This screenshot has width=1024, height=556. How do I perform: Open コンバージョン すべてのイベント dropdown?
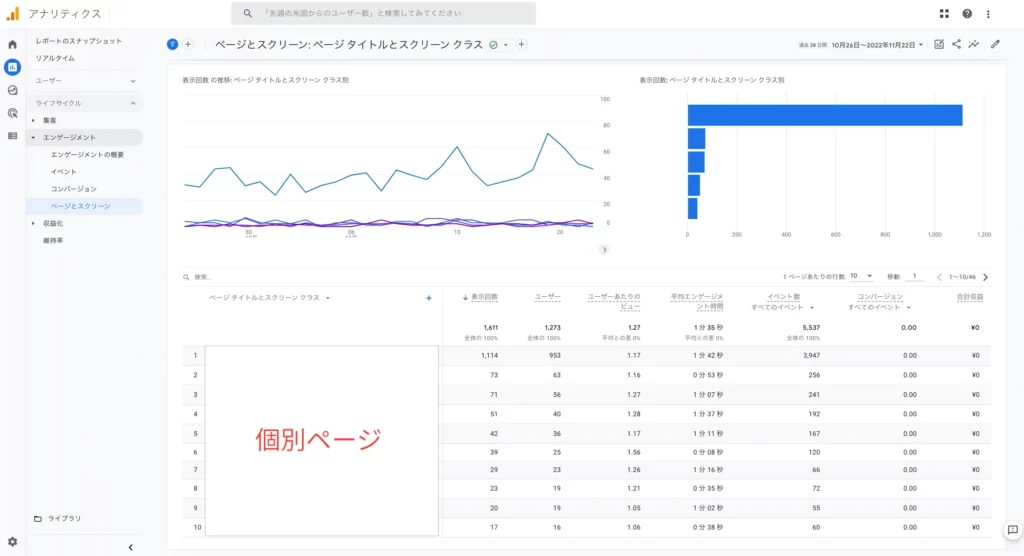(879, 307)
